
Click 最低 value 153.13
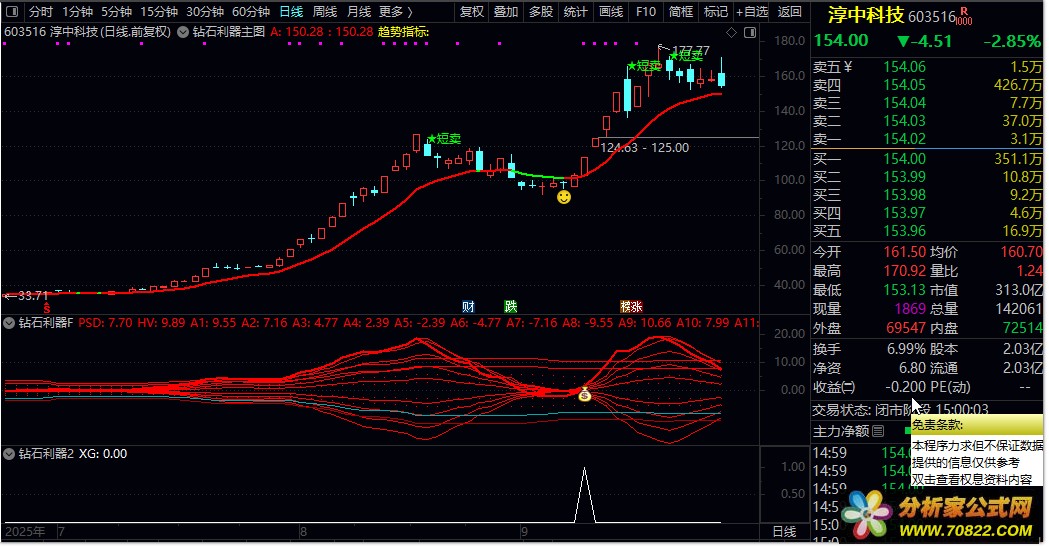pyautogui.click(x=904, y=290)
